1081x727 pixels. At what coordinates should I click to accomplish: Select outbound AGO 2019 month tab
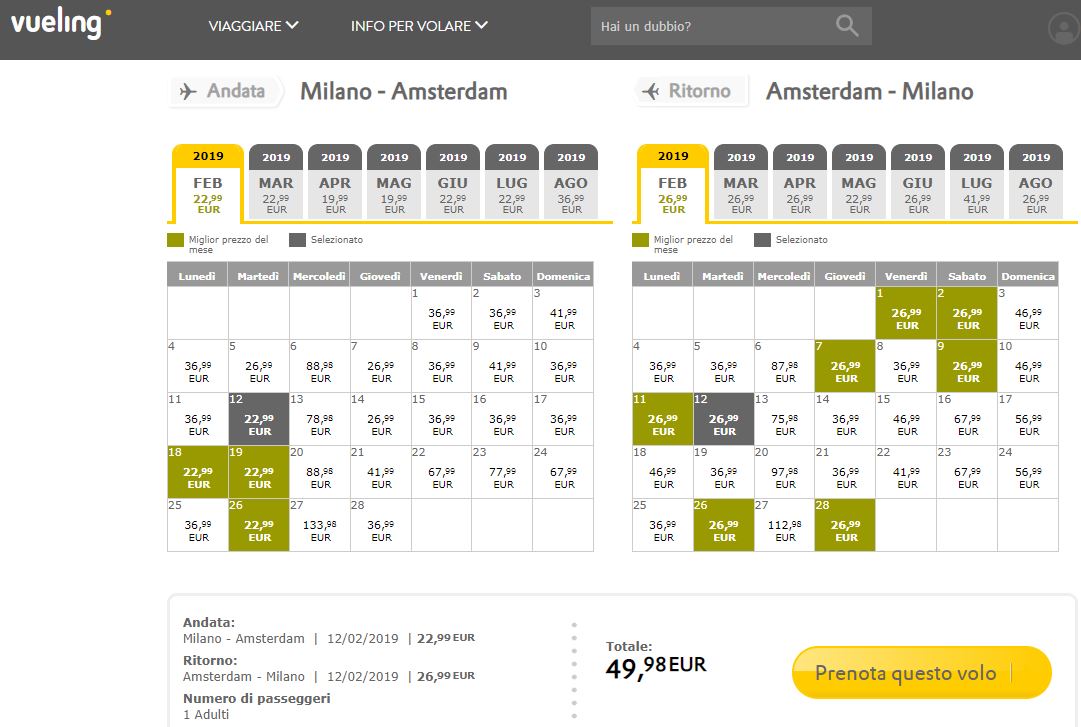pos(571,183)
